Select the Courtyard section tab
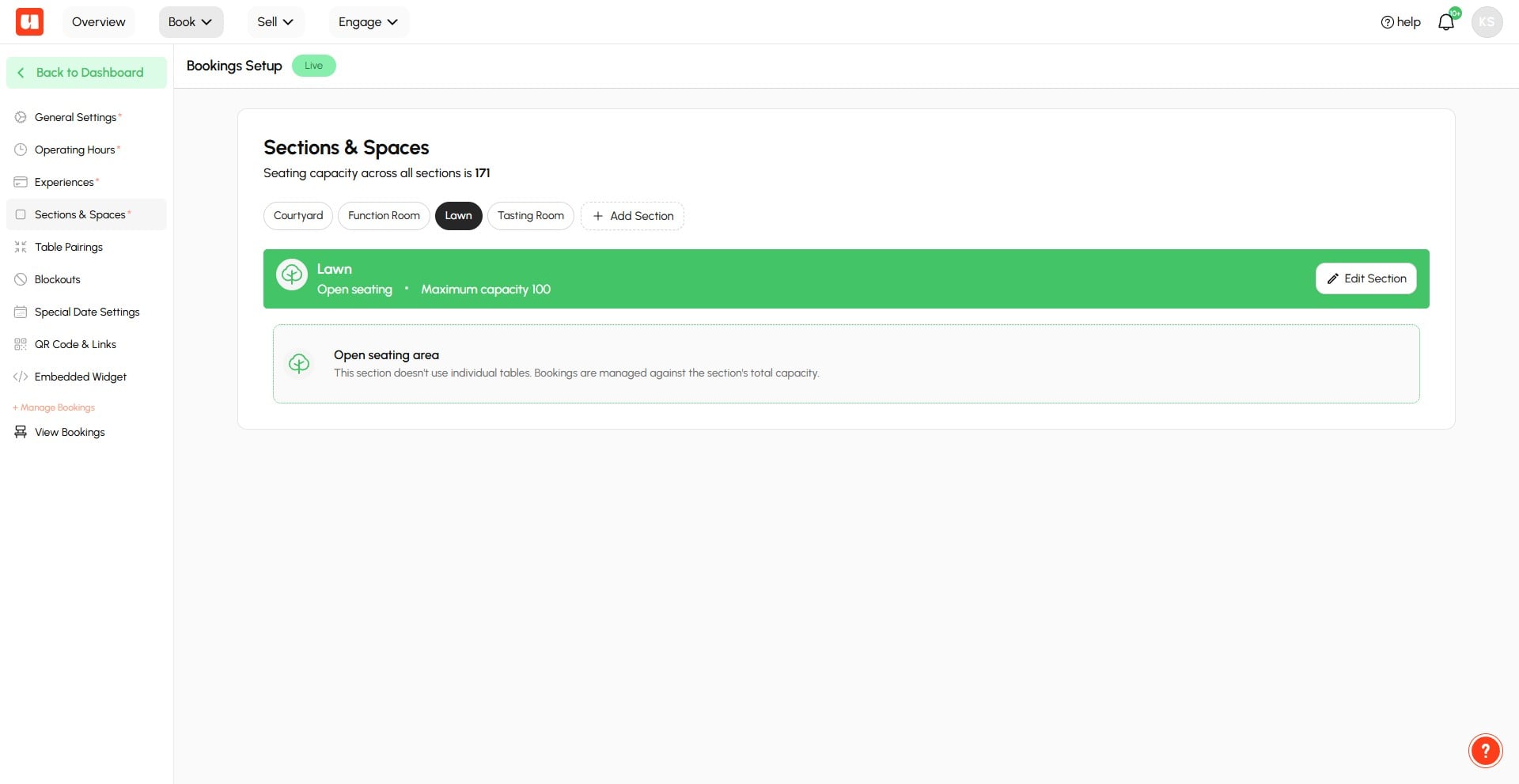This screenshot has height=784, width=1519. 298,216
